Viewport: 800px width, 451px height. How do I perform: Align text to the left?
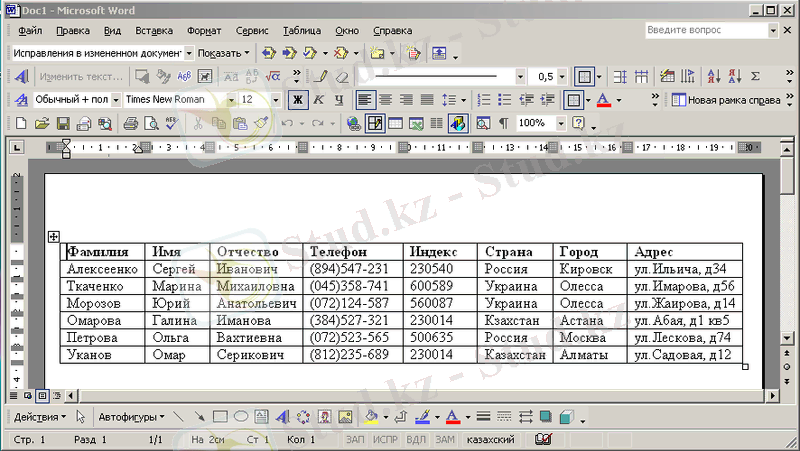point(365,100)
